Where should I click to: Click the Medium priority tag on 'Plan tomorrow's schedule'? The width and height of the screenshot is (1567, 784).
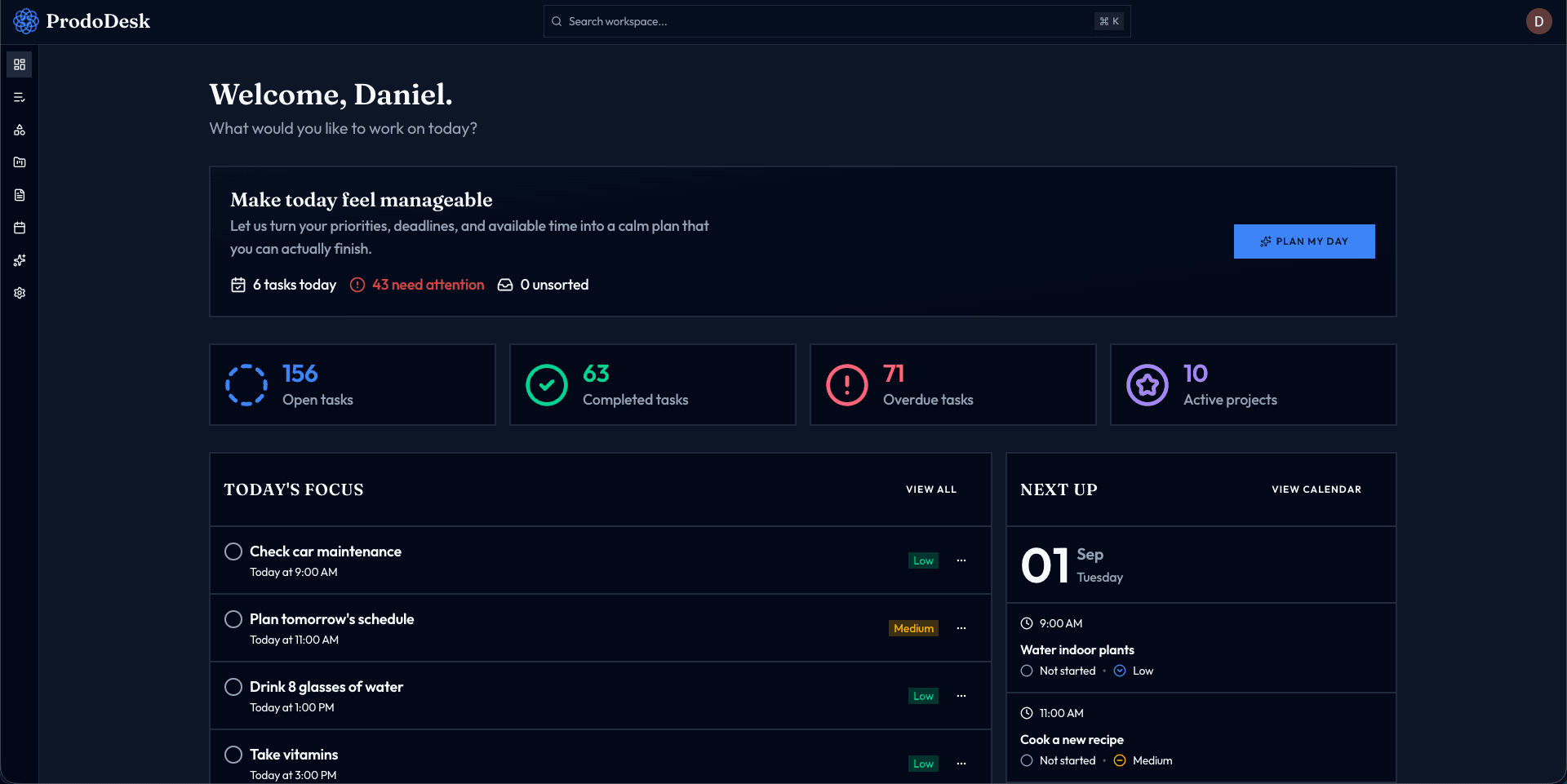(913, 628)
